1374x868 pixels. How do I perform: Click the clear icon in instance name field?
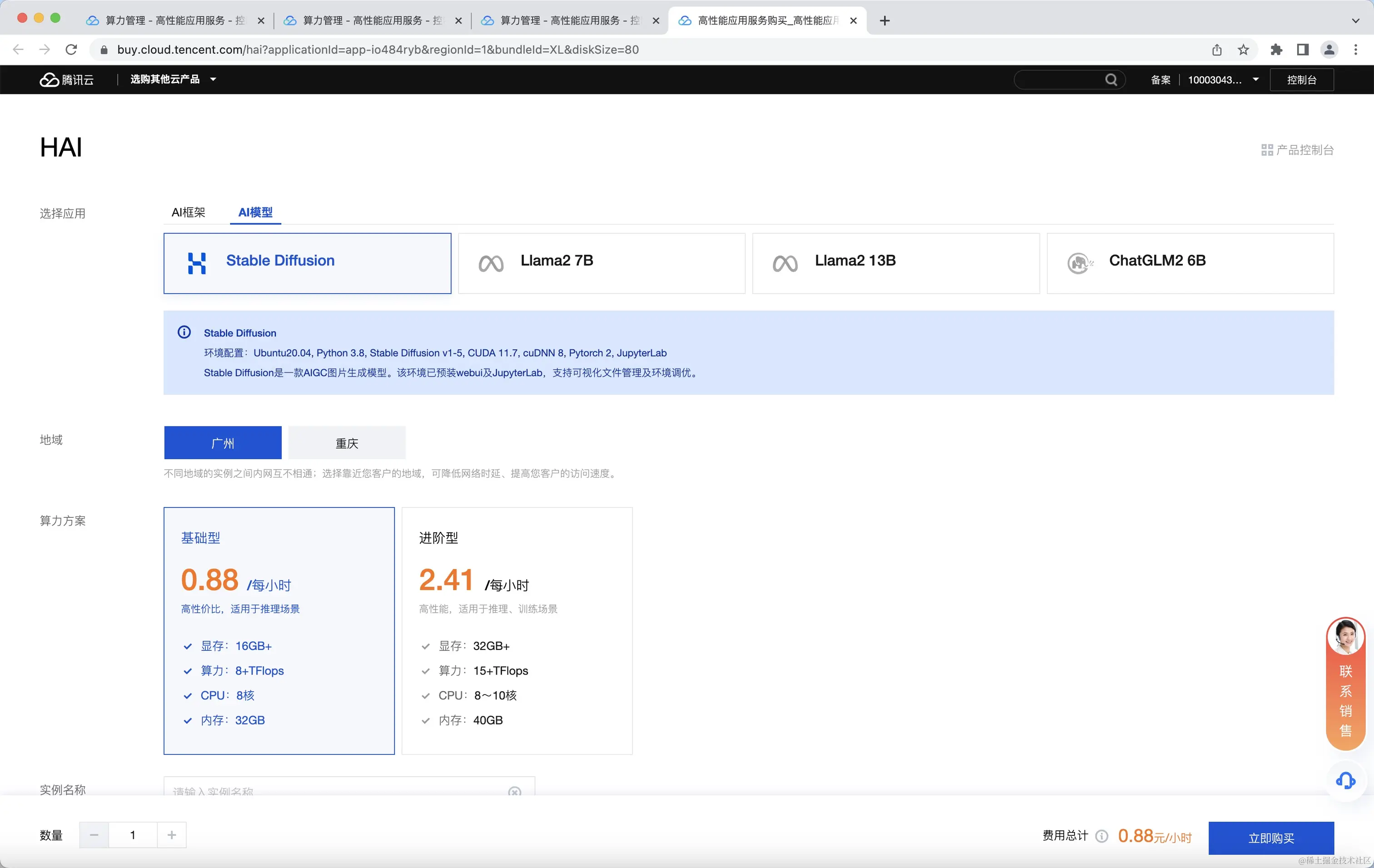tap(514, 792)
